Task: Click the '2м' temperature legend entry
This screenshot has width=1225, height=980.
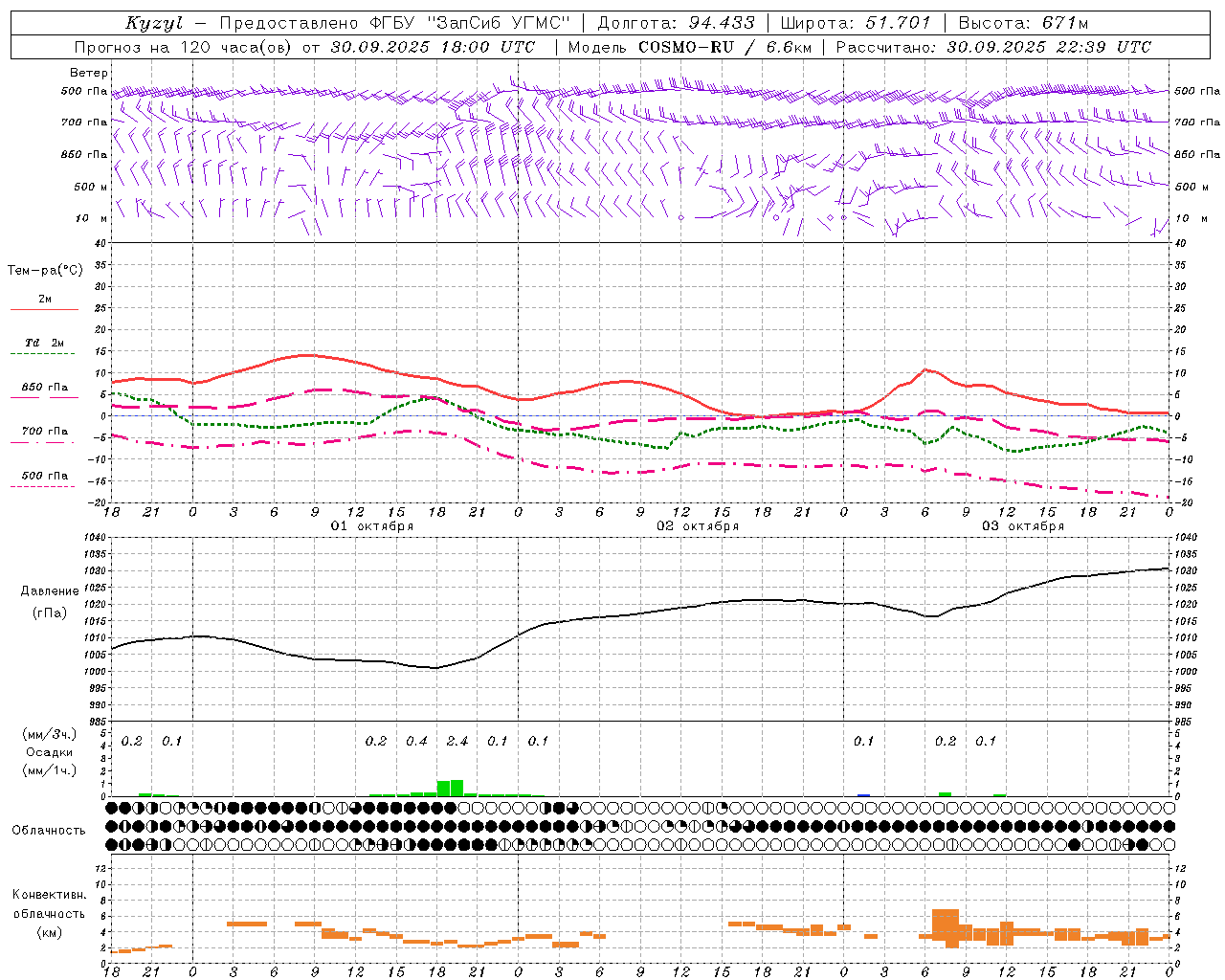Action: (45, 300)
